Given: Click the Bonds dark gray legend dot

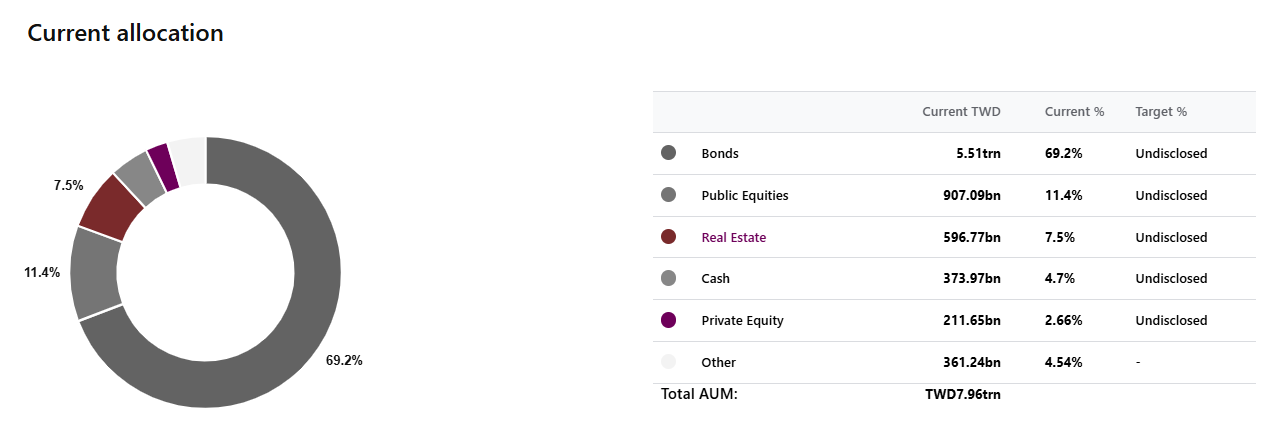Looking at the screenshot, I should click(x=669, y=153).
